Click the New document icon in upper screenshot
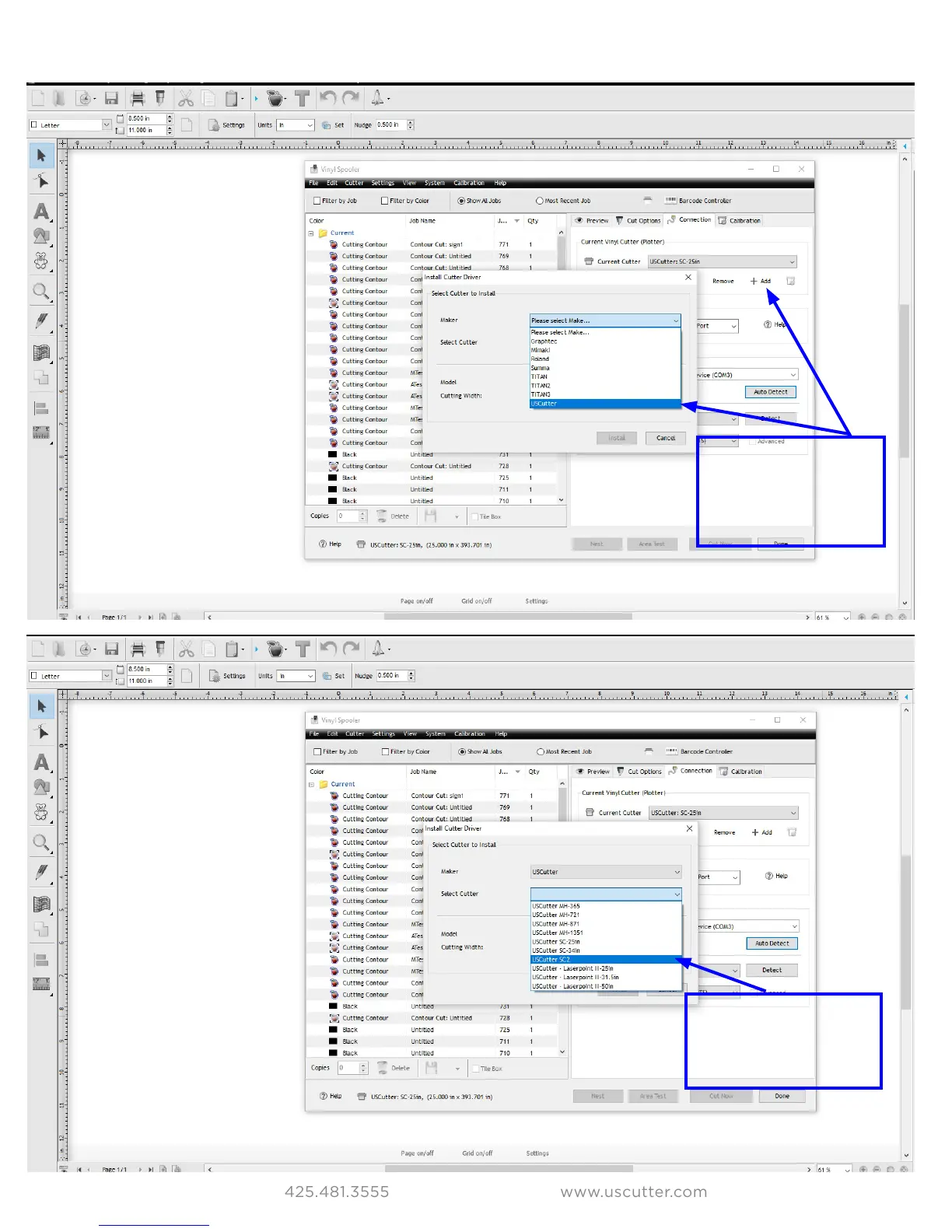The height and width of the screenshot is (1232, 952). point(38,98)
